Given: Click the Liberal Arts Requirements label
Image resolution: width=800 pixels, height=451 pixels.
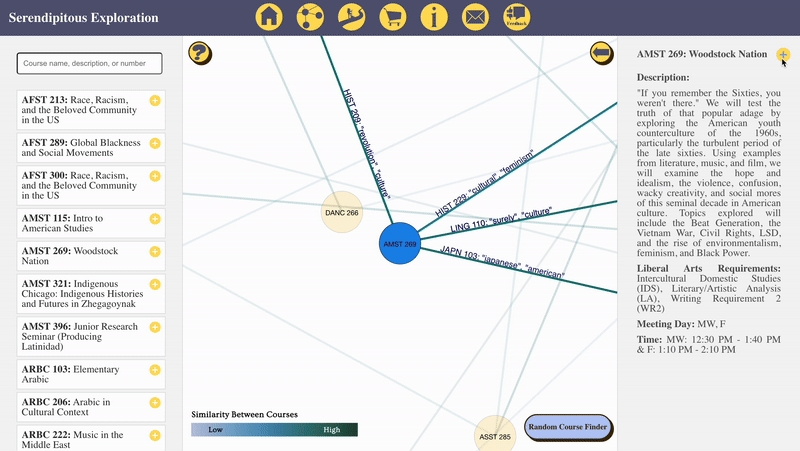Looking at the screenshot, I should [709, 268].
